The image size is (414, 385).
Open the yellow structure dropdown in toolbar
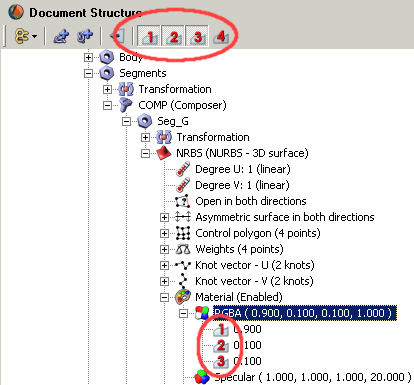(25, 36)
